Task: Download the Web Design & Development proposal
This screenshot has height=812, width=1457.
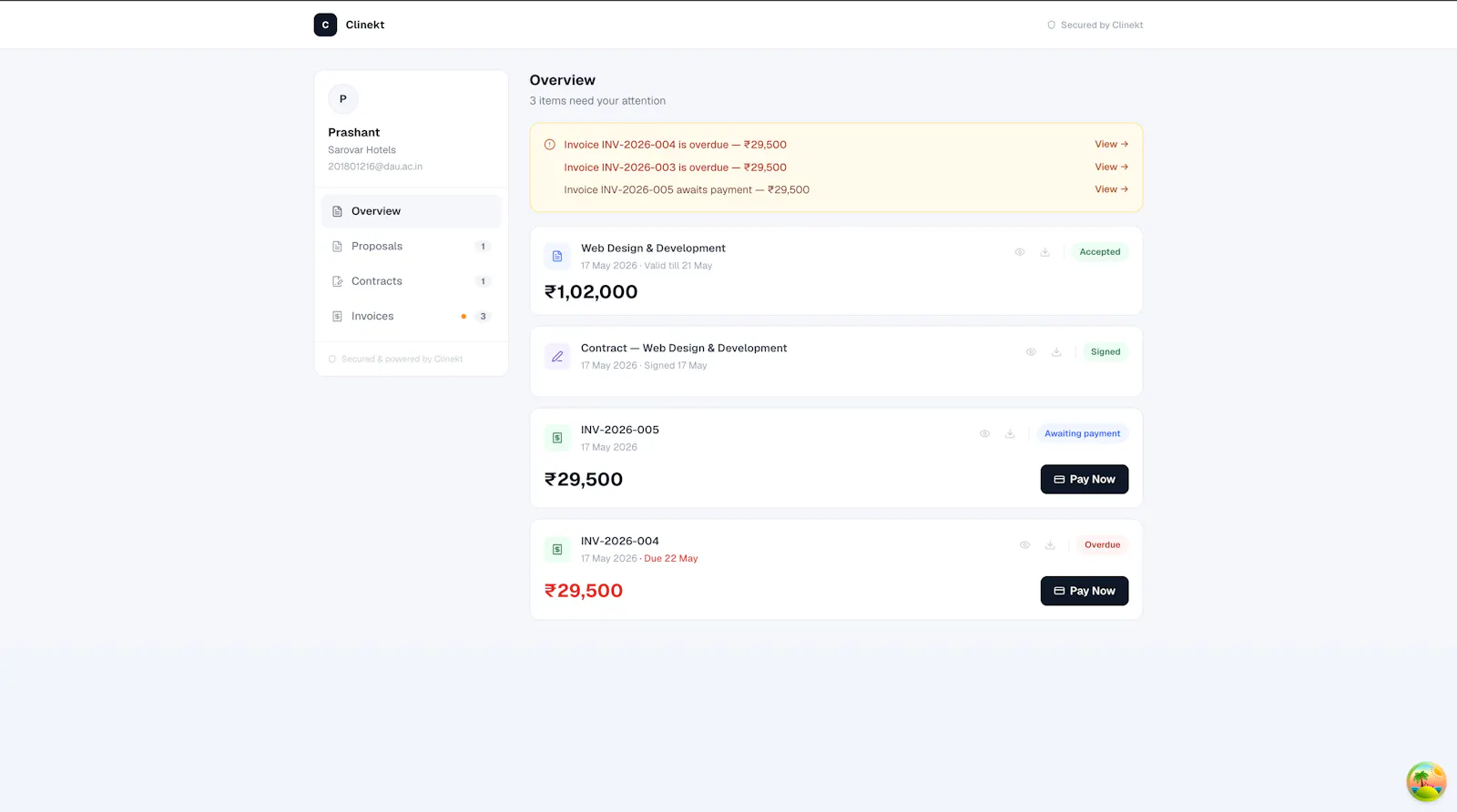Action: [1045, 252]
